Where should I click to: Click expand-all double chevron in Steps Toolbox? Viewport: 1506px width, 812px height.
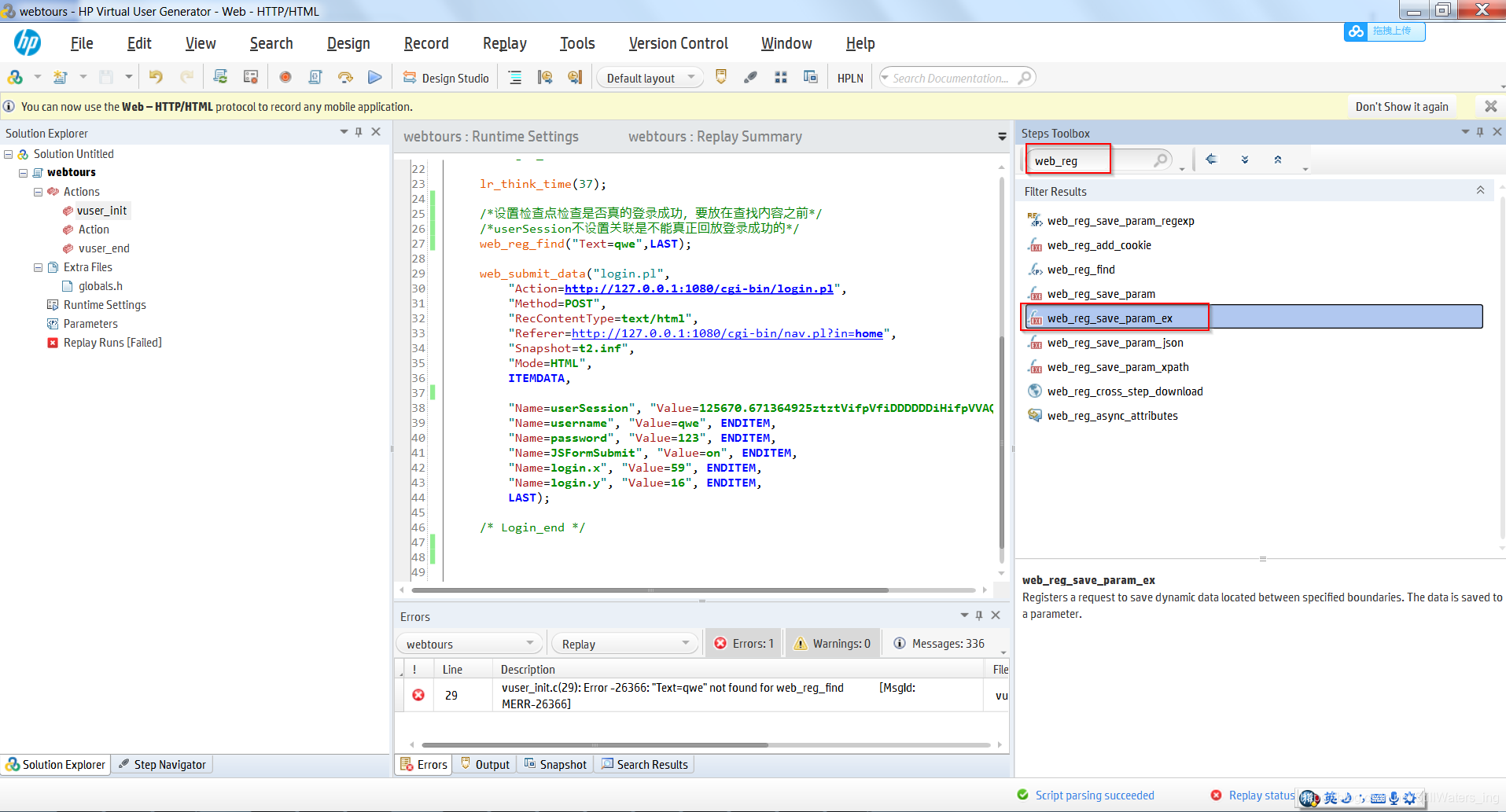pyautogui.click(x=1245, y=160)
